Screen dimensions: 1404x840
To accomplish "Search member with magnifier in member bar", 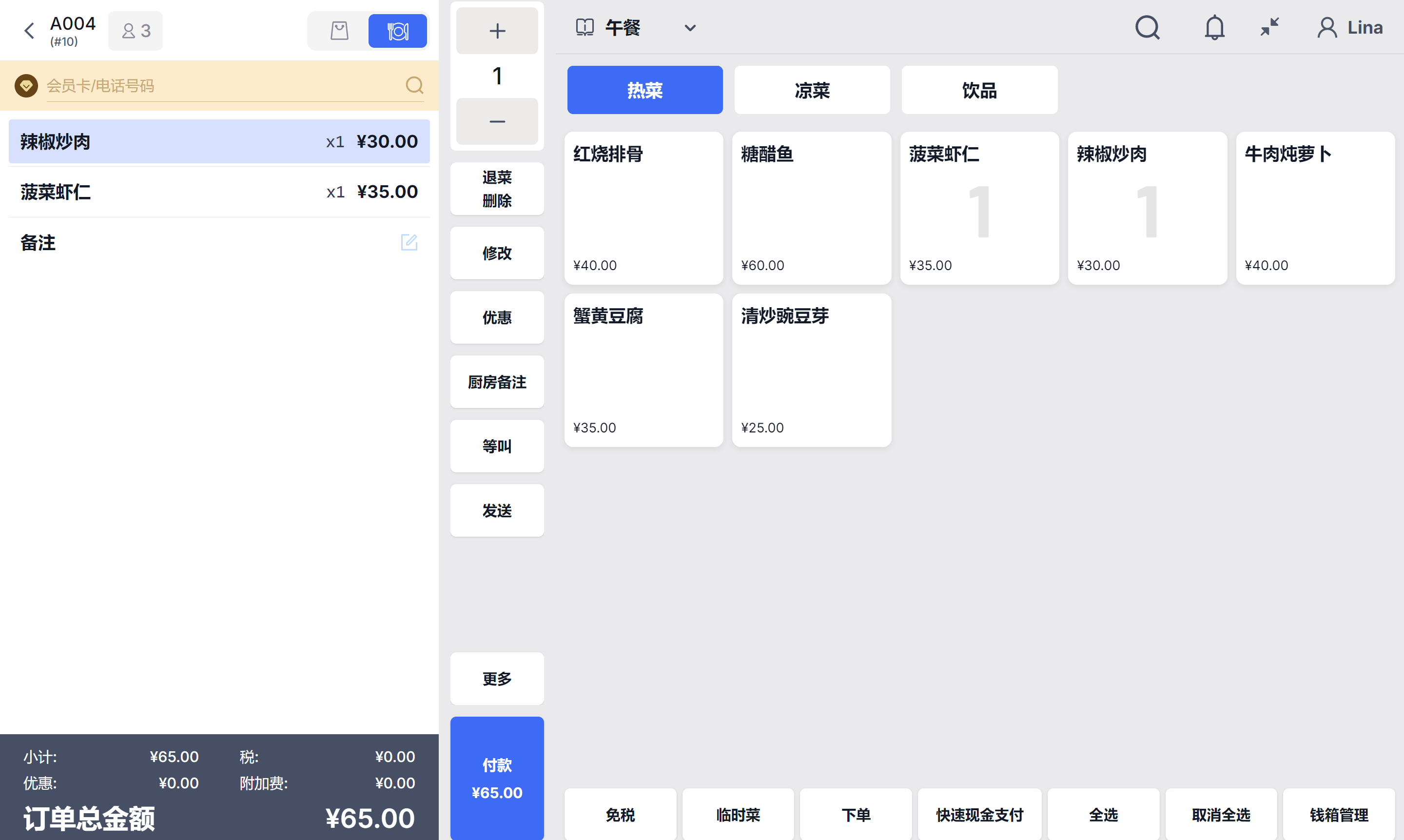I will (x=414, y=85).
